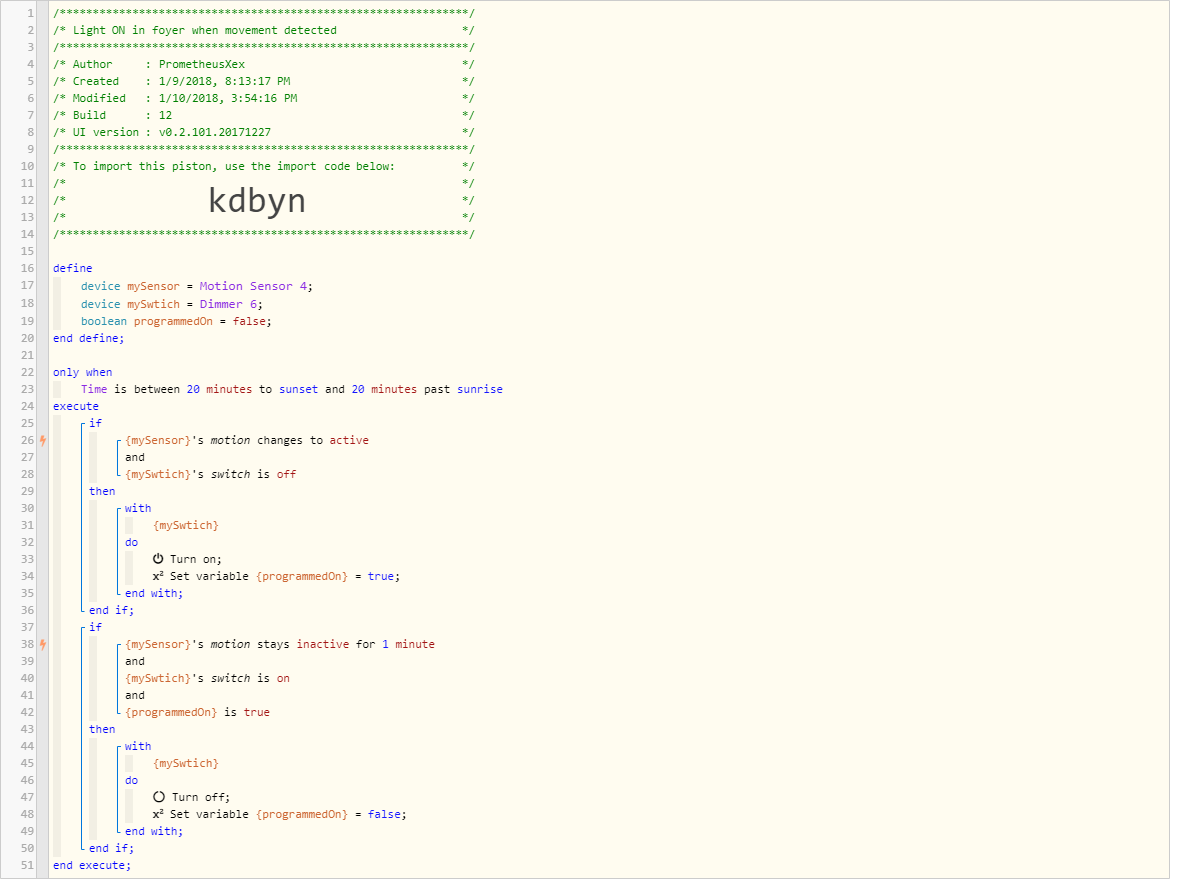1178x887 pixels.
Task: Click the execute keyword
Action: (x=76, y=406)
